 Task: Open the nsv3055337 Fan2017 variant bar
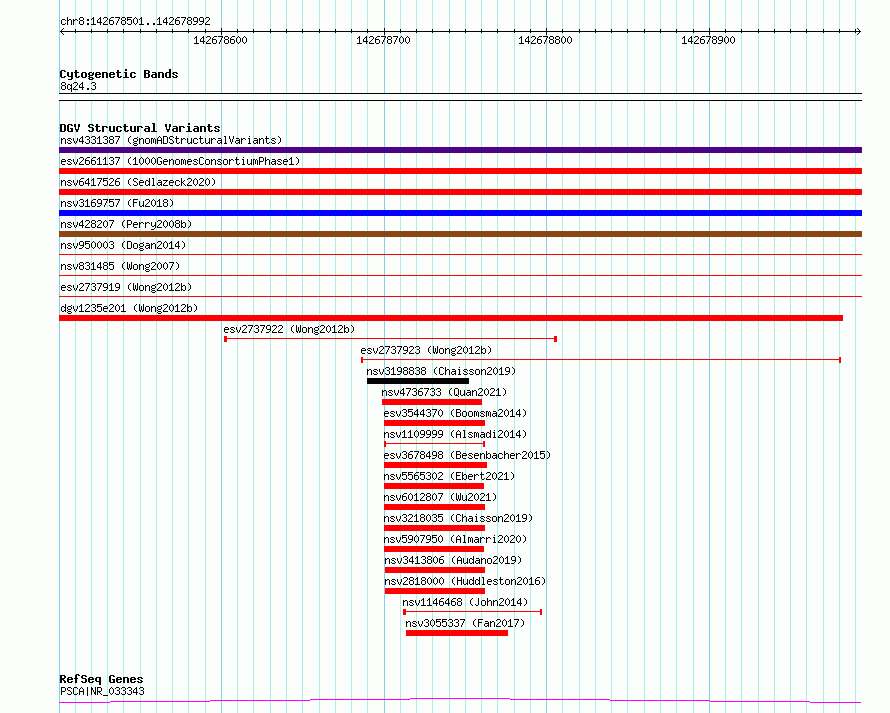(457, 633)
